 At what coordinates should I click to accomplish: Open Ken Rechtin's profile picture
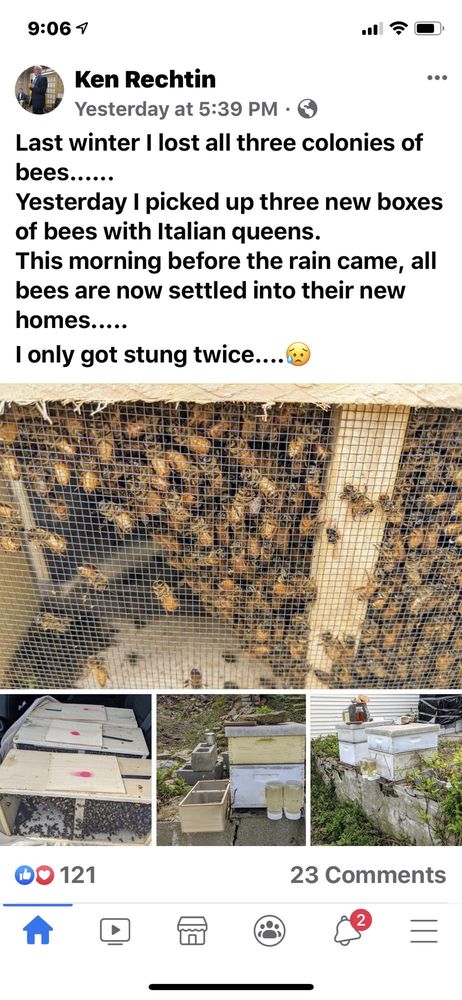click(x=40, y=89)
